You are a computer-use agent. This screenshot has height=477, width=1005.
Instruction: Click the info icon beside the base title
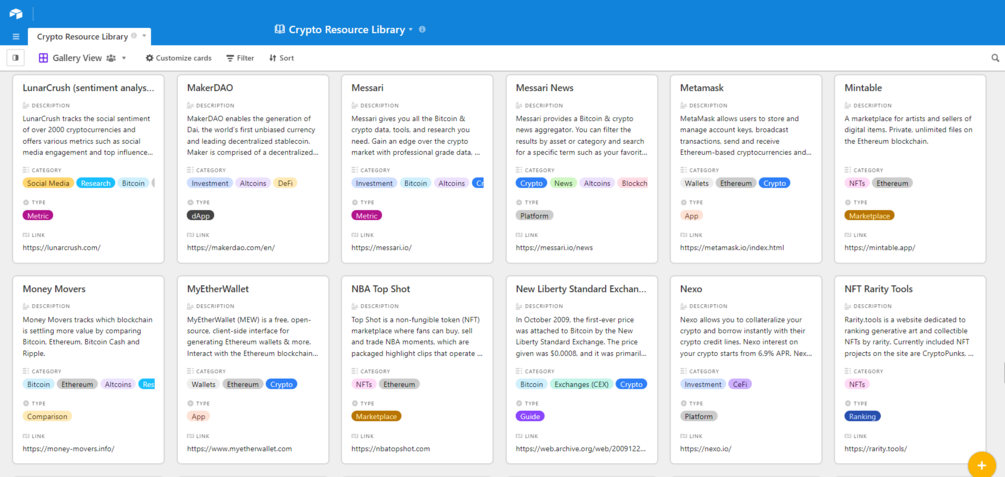coord(422,30)
